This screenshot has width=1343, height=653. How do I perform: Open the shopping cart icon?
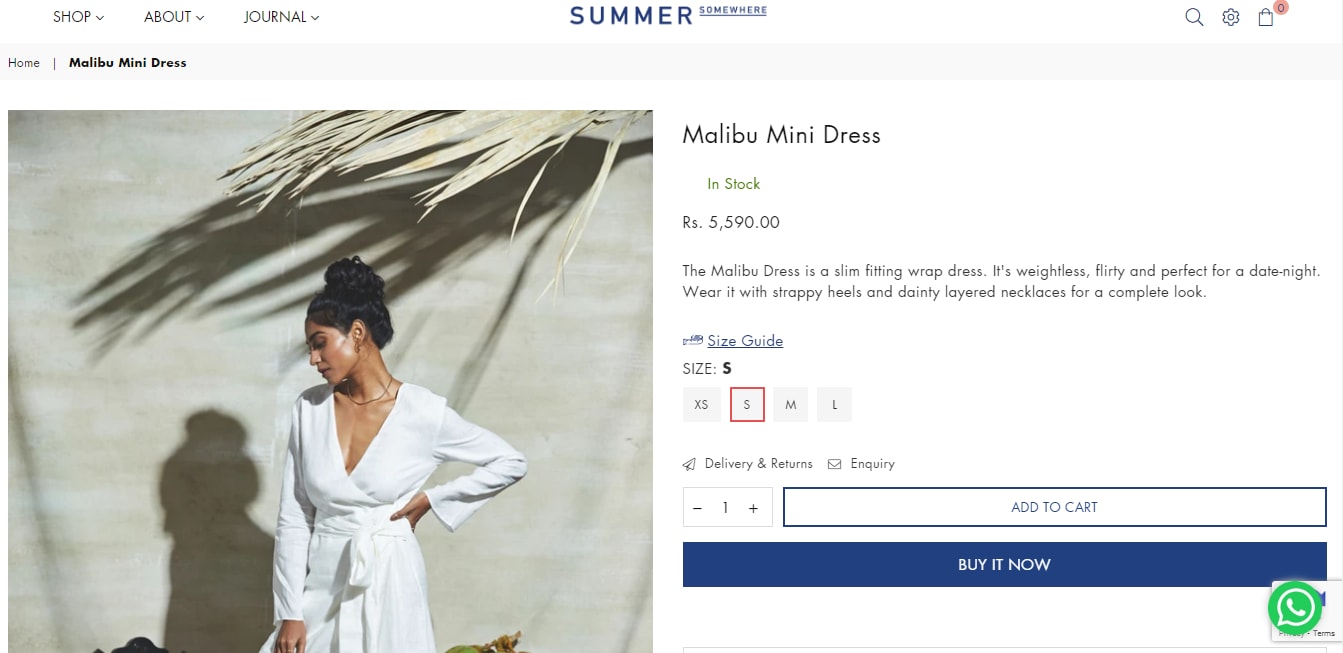pos(1265,18)
